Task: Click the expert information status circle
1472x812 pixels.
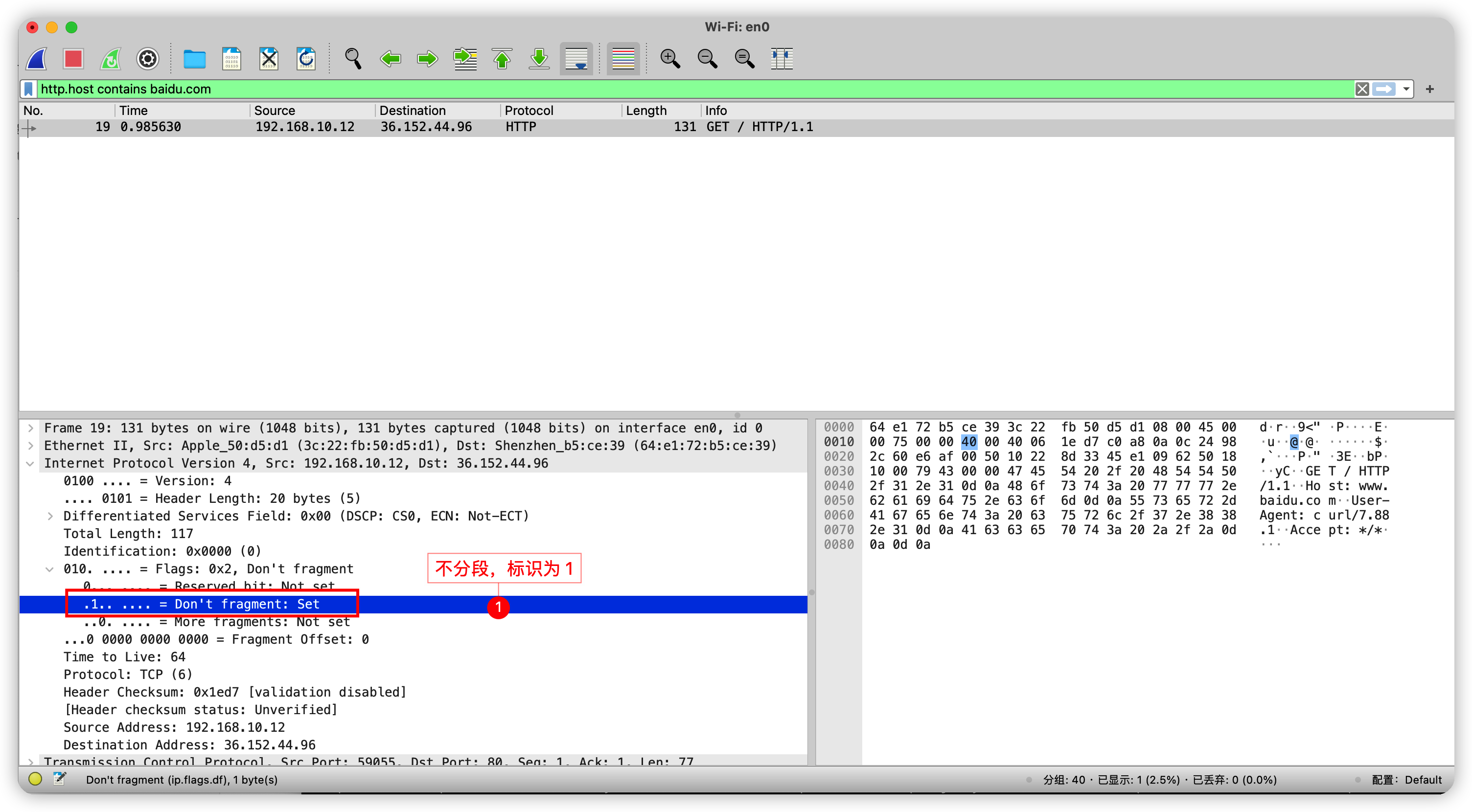Action: click(x=35, y=779)
